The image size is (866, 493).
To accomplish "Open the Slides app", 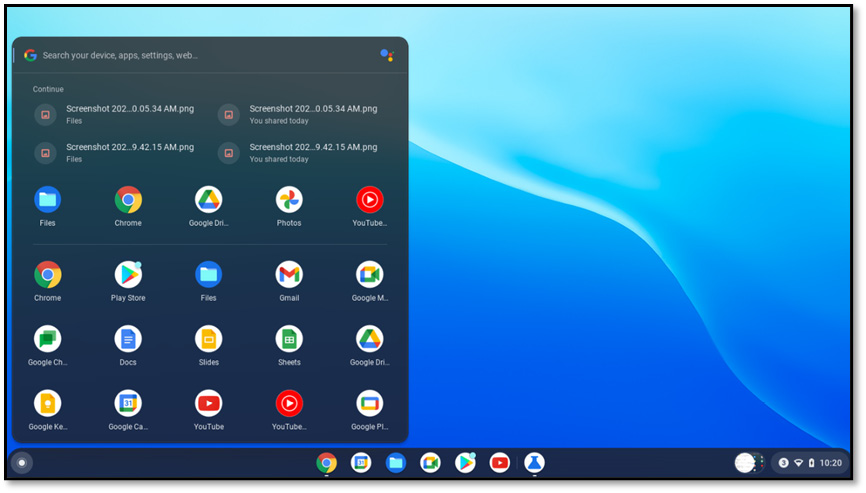I will [x=208, y=346].
